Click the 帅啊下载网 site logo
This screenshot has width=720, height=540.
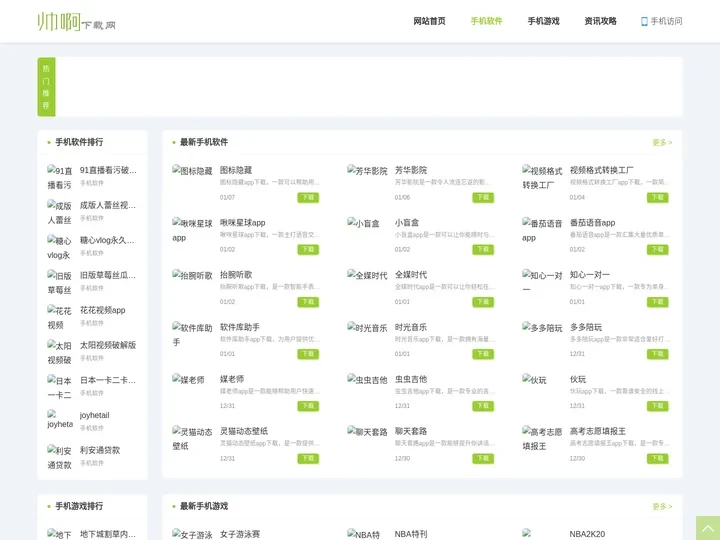click(x=76, y=22)
